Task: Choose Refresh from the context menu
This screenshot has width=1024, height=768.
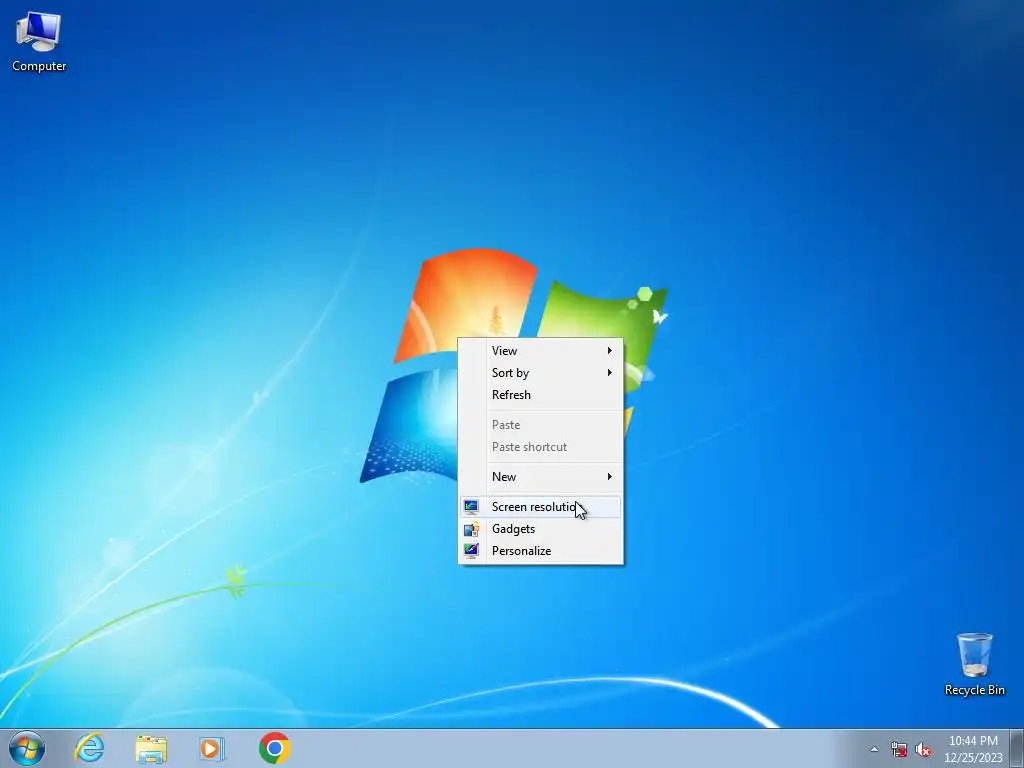Action: (x=540, y=395)
